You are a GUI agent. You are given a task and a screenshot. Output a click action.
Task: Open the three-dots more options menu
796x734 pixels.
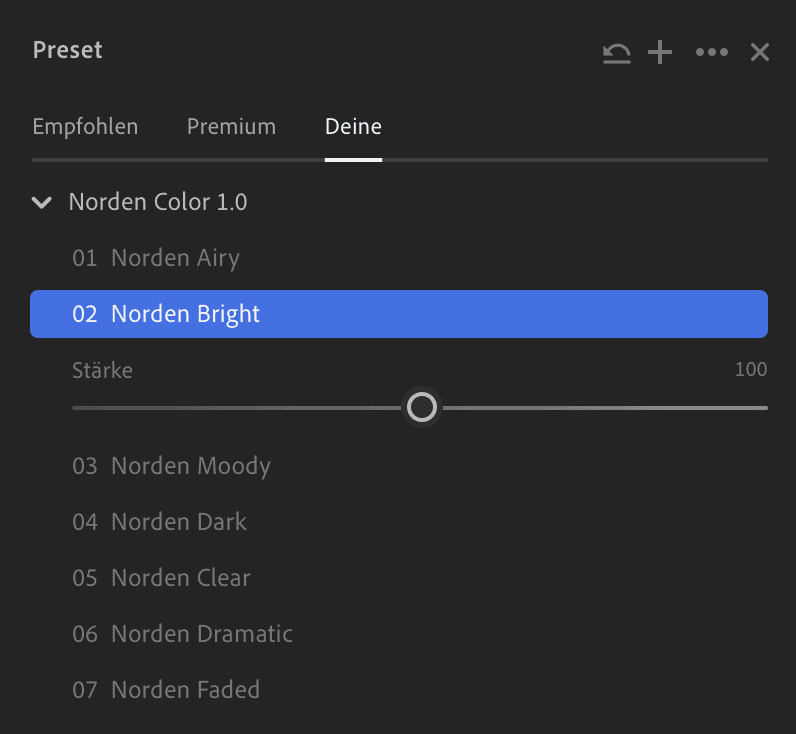[712, 52]
